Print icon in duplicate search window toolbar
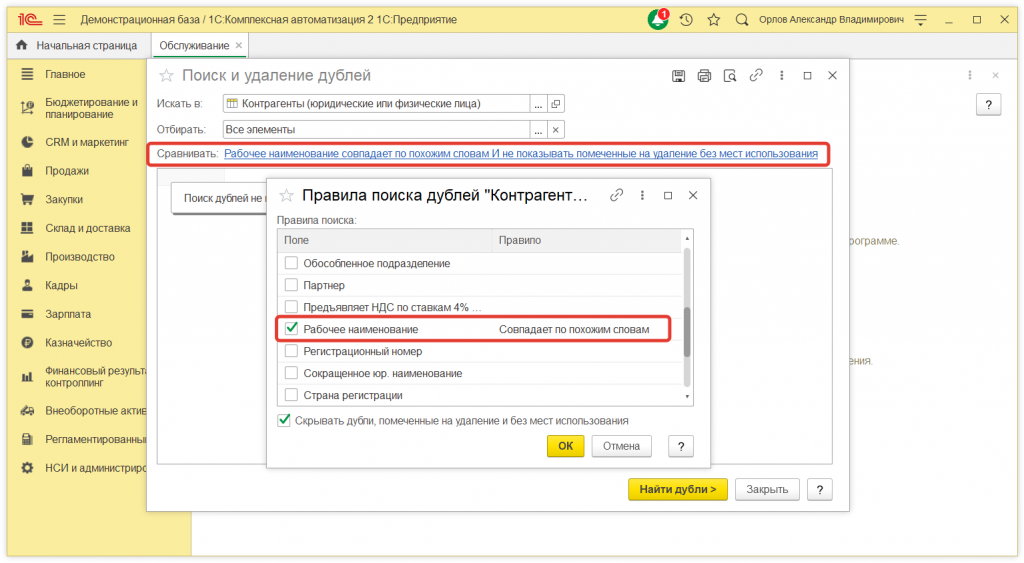 pyautogui.click(x=704, y=76)
